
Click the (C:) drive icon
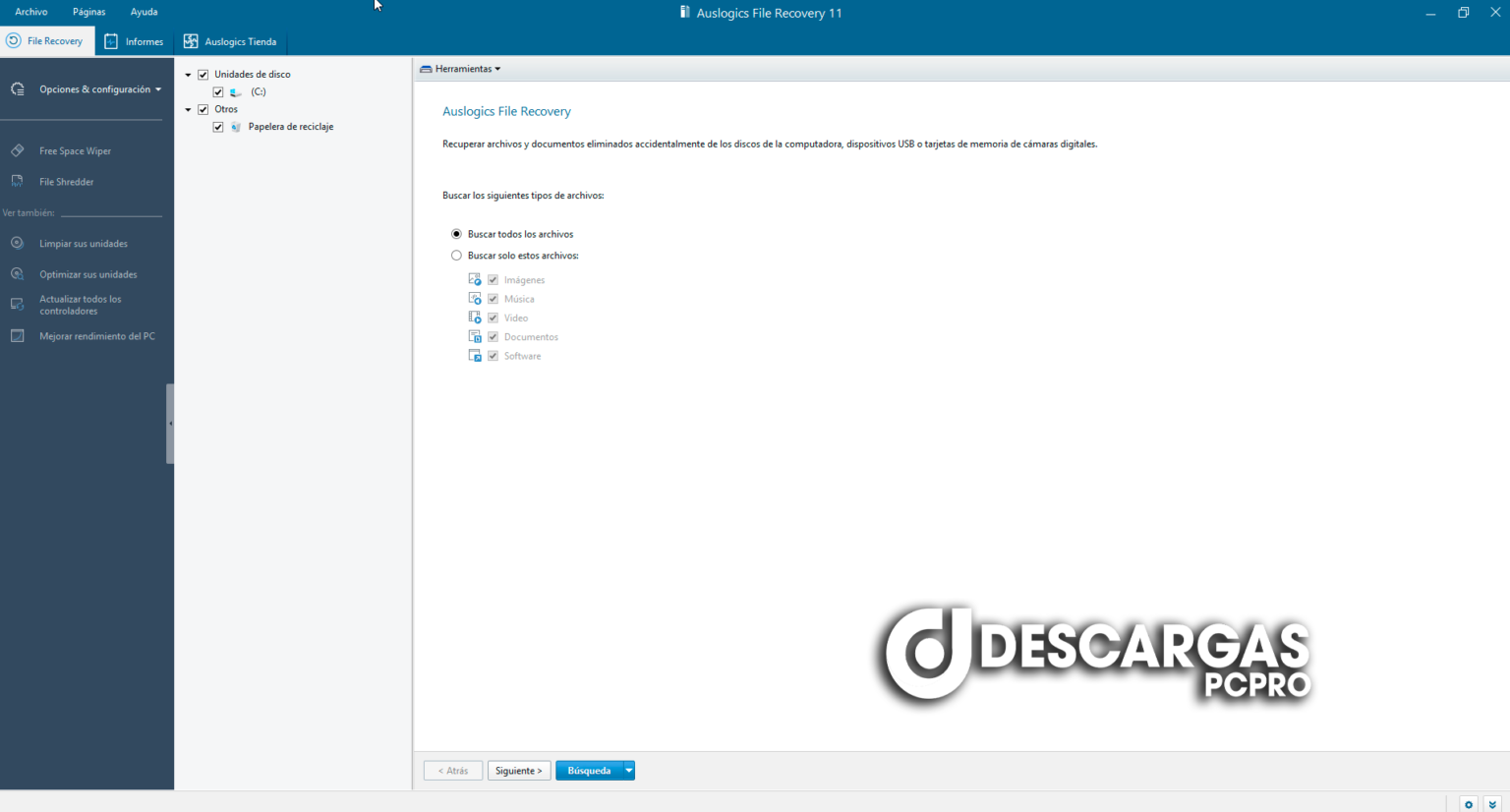click(x=236, y=92)
